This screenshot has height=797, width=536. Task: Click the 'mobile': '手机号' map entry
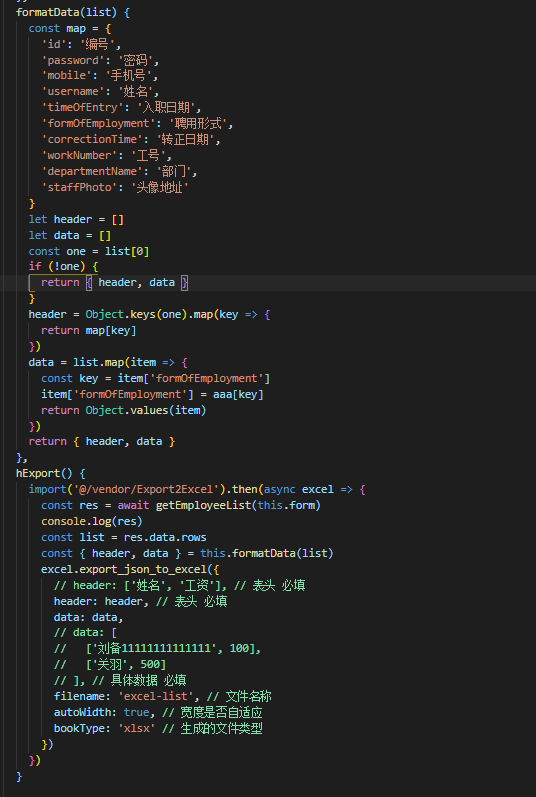pyautogui.click(x=100, y=76)
